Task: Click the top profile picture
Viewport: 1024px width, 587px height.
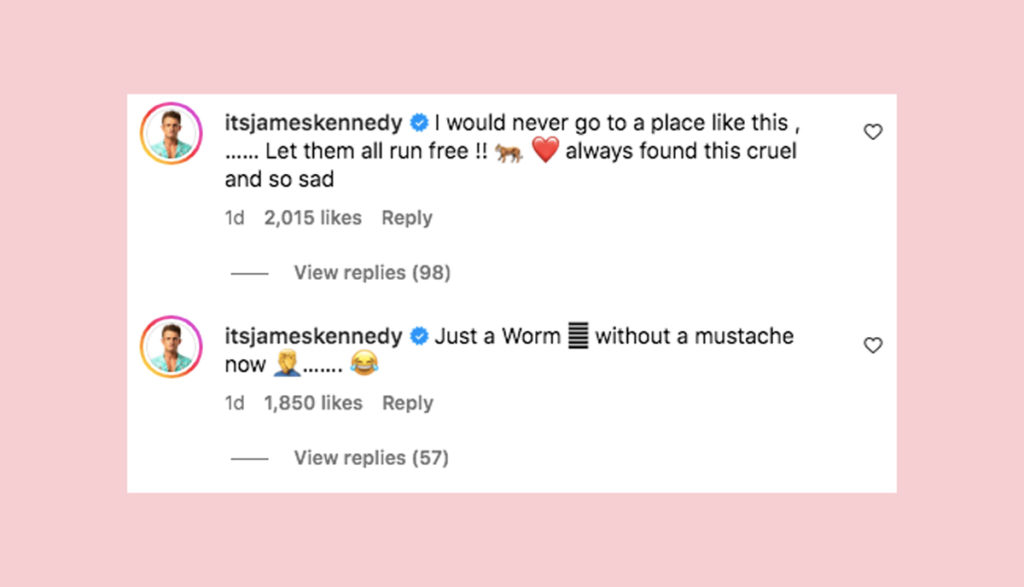Action: (170, 133)
